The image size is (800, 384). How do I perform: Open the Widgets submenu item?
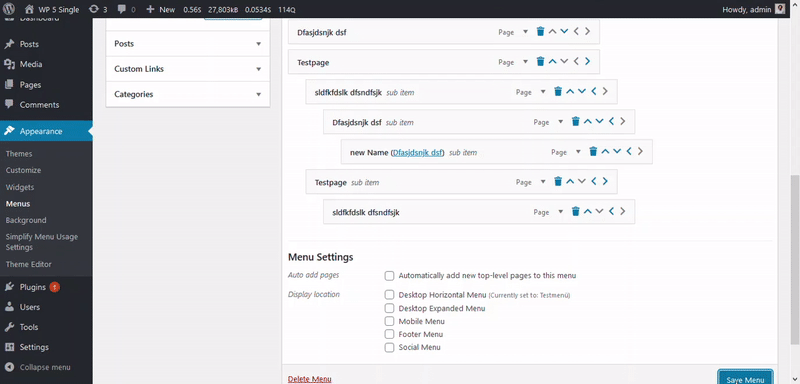[20, 187]
